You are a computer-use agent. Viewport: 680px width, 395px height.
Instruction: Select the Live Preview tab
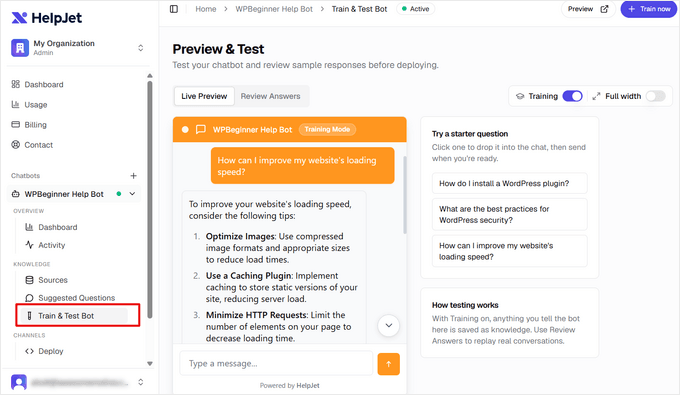[204, 96]
